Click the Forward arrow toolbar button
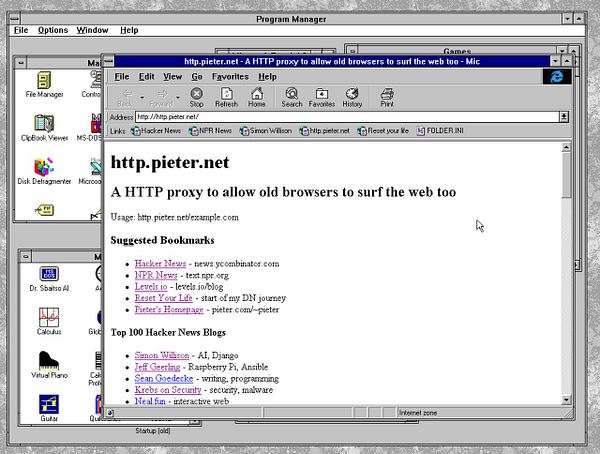 pyautogui.click(x=161, y=97)
